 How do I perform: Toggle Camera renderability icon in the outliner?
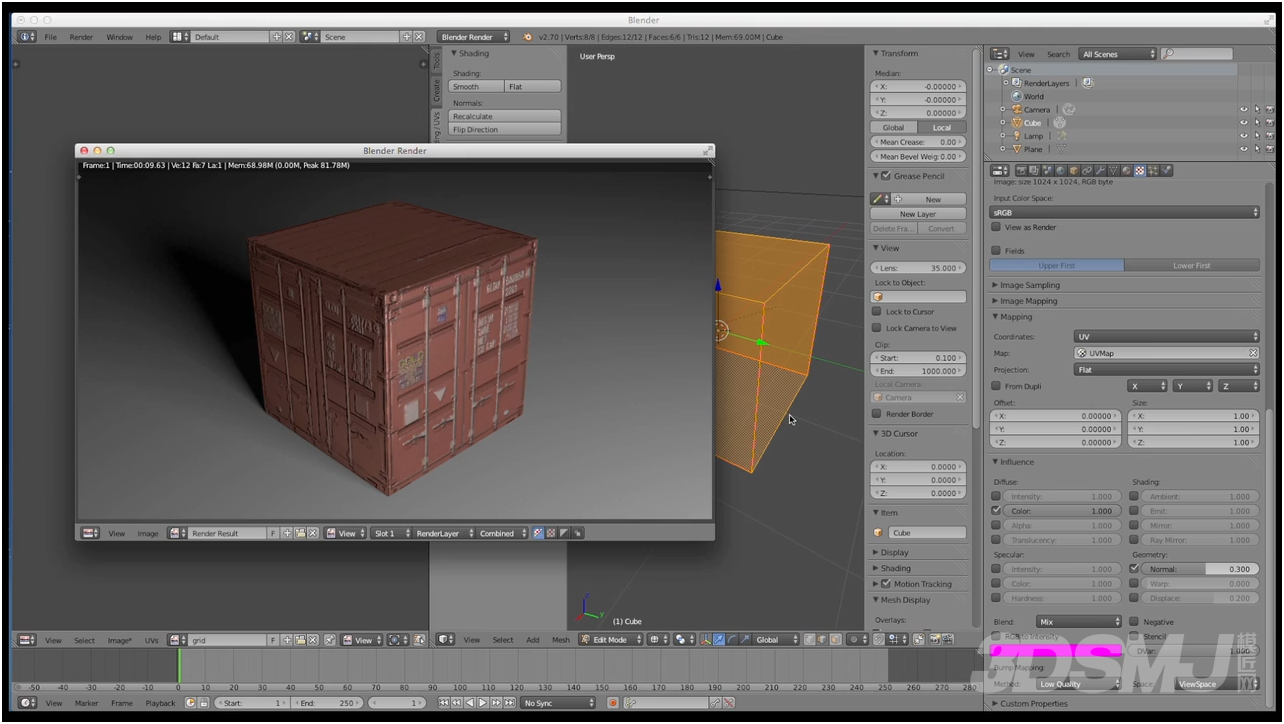(x=1270, y=109)
